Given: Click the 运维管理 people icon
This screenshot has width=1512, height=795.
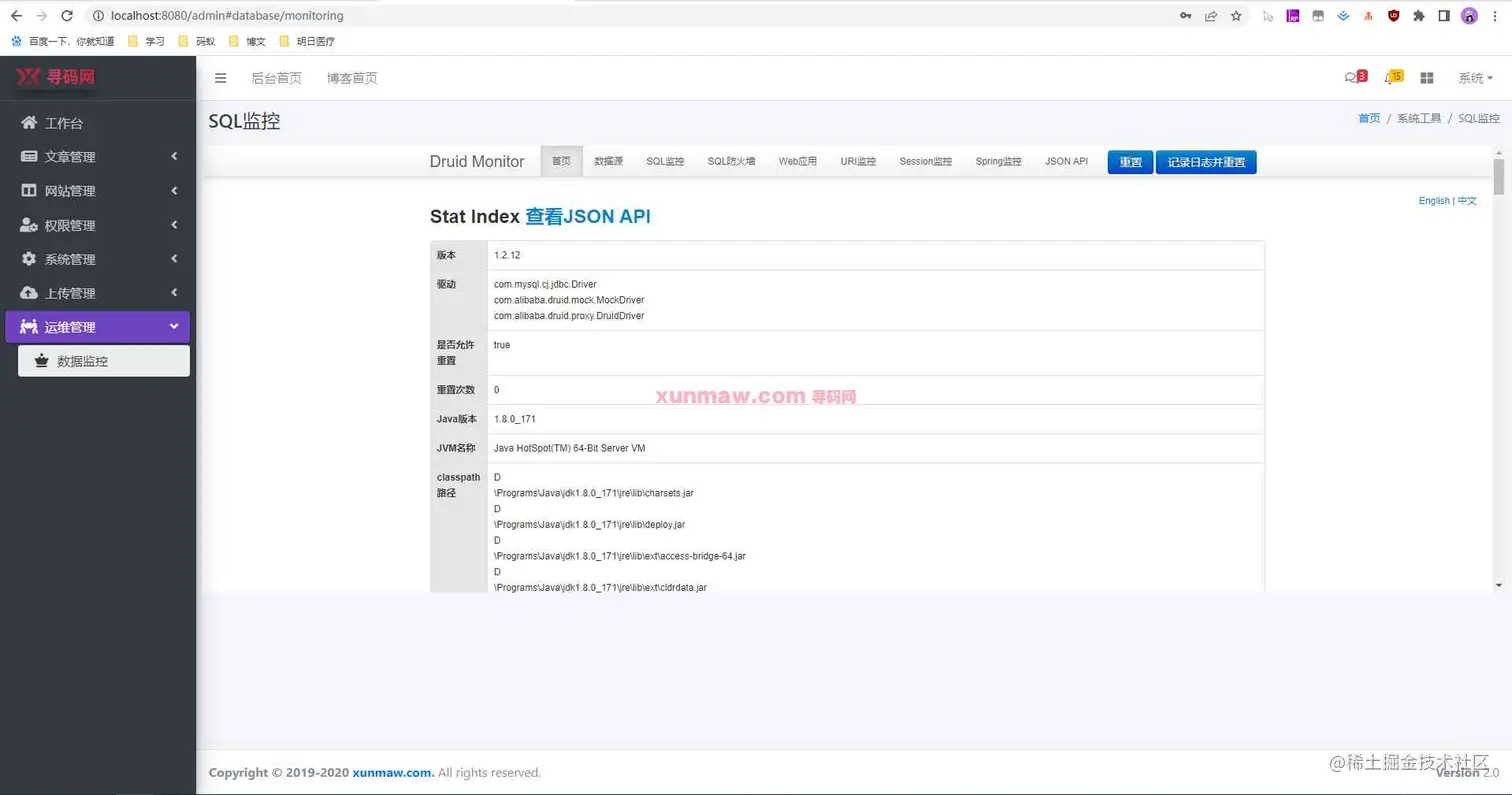Looking at the screenshot, I should [x=29, y=327].
